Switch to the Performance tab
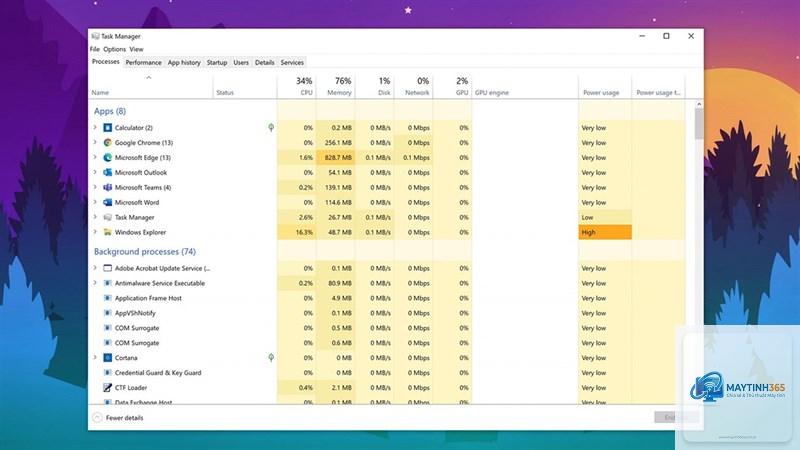Image resolution: width=800 pixels, height=450 pixels. [x=143, y=62]
